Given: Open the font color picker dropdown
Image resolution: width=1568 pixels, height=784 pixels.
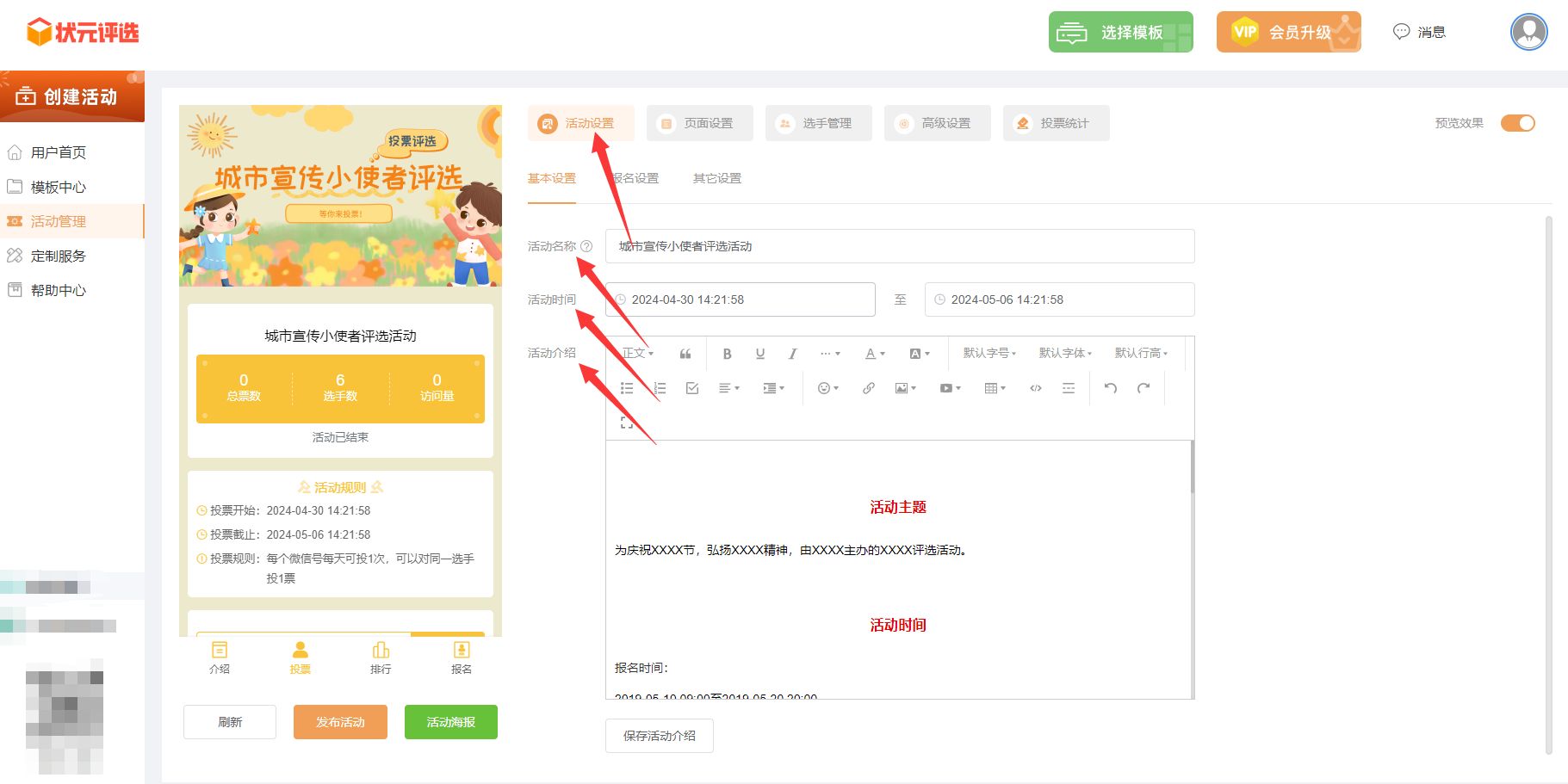Looking at the screenshot, I should pos(875,354).
